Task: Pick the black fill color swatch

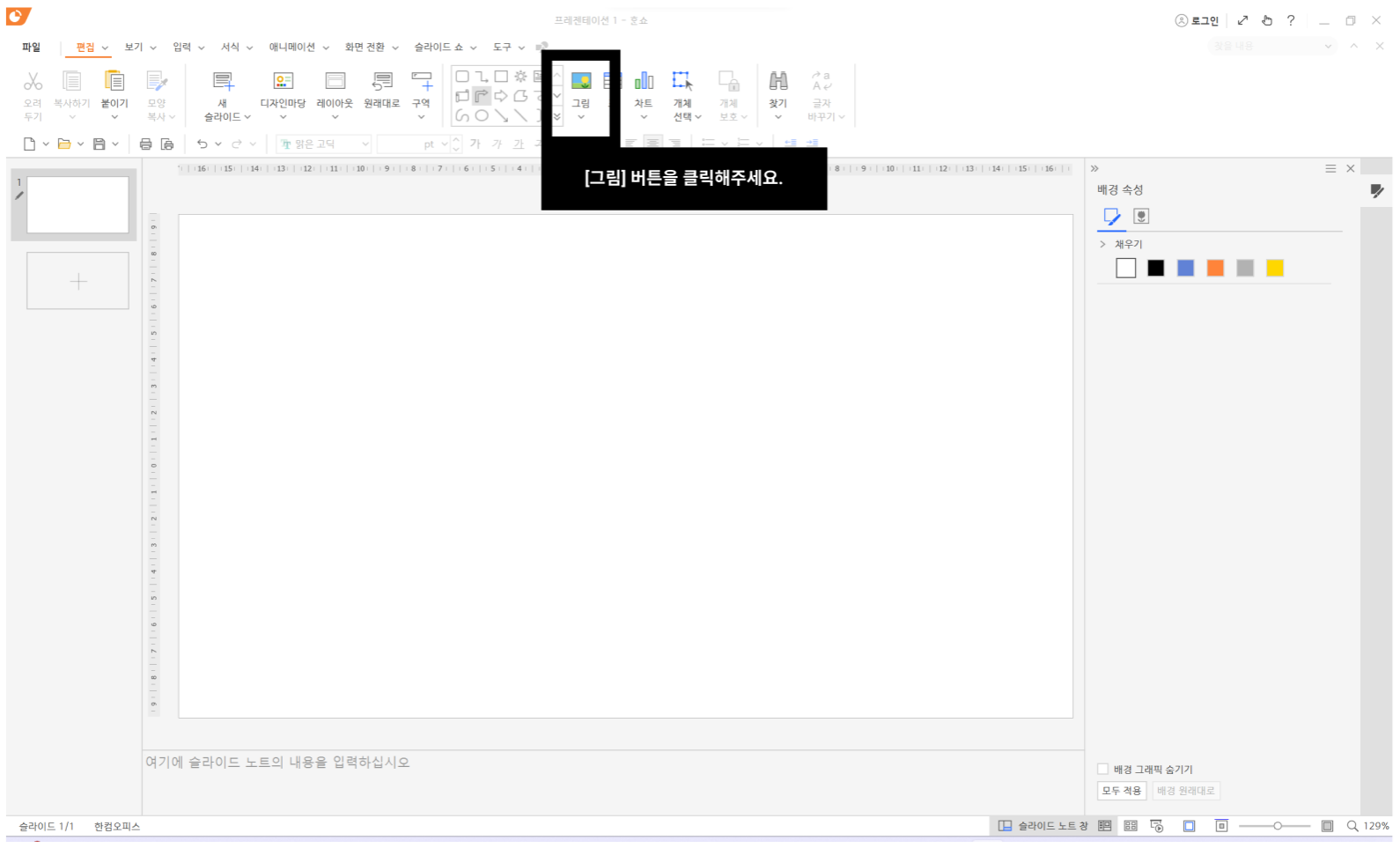Action: click(1156, 269)
